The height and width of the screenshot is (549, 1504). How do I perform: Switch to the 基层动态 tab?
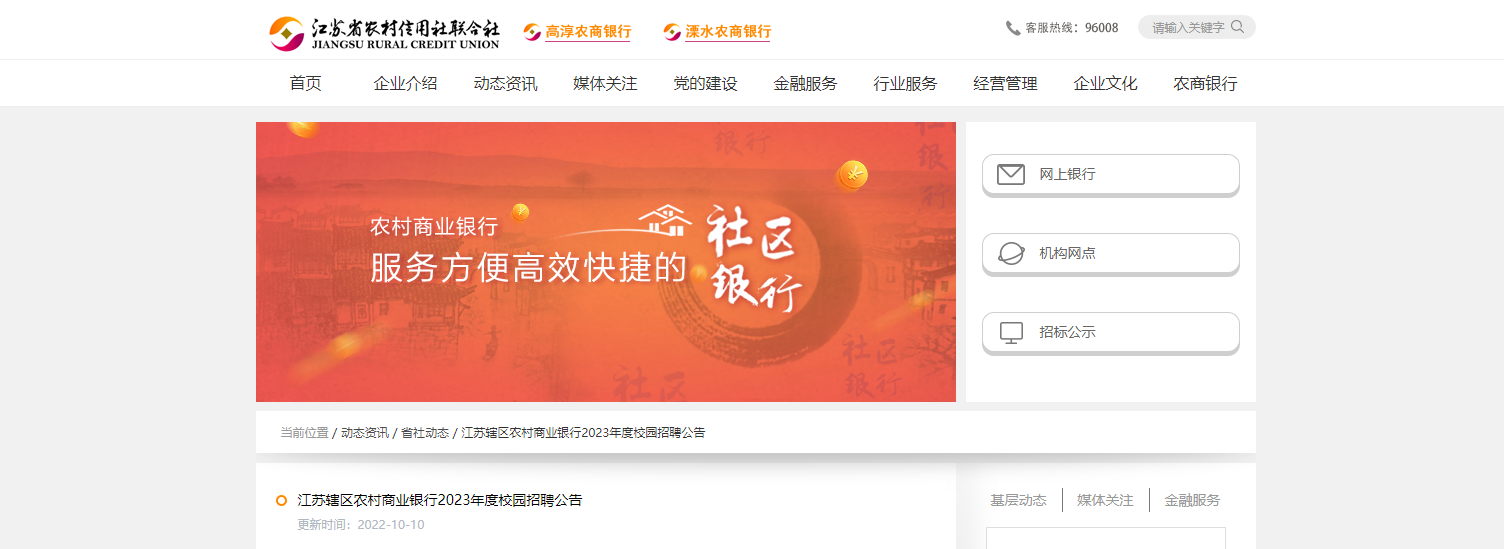click(x=1018, y=500)
